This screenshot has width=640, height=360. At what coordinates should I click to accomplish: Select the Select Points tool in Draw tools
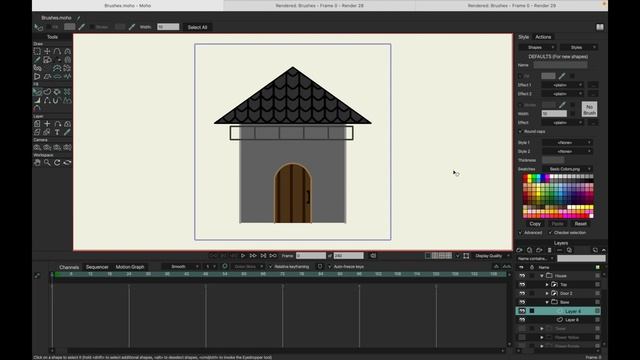tap(37, 51)
